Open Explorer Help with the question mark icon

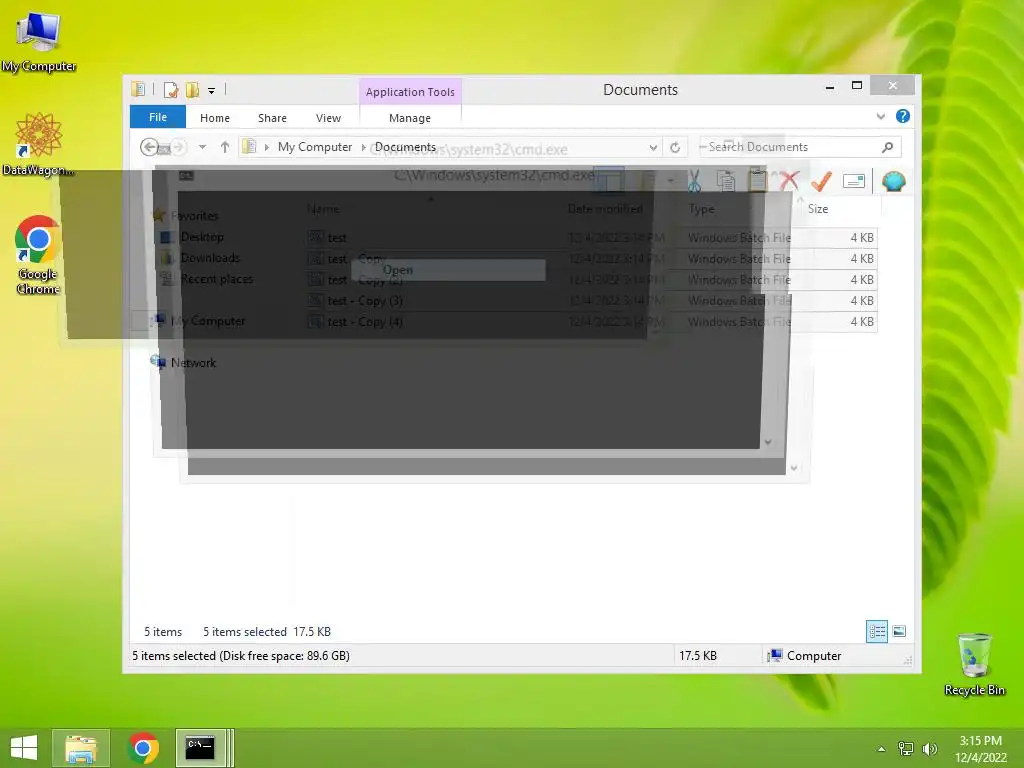[903, 116]
